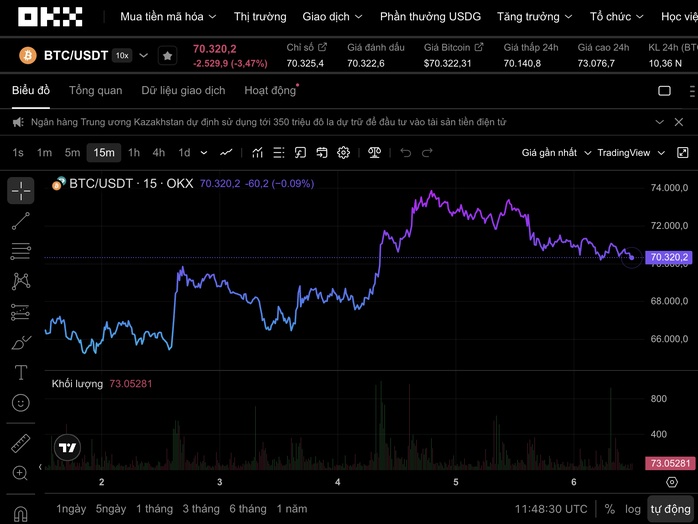Open the "Giá gần nhất" price dropdown

tap(555, 153)
